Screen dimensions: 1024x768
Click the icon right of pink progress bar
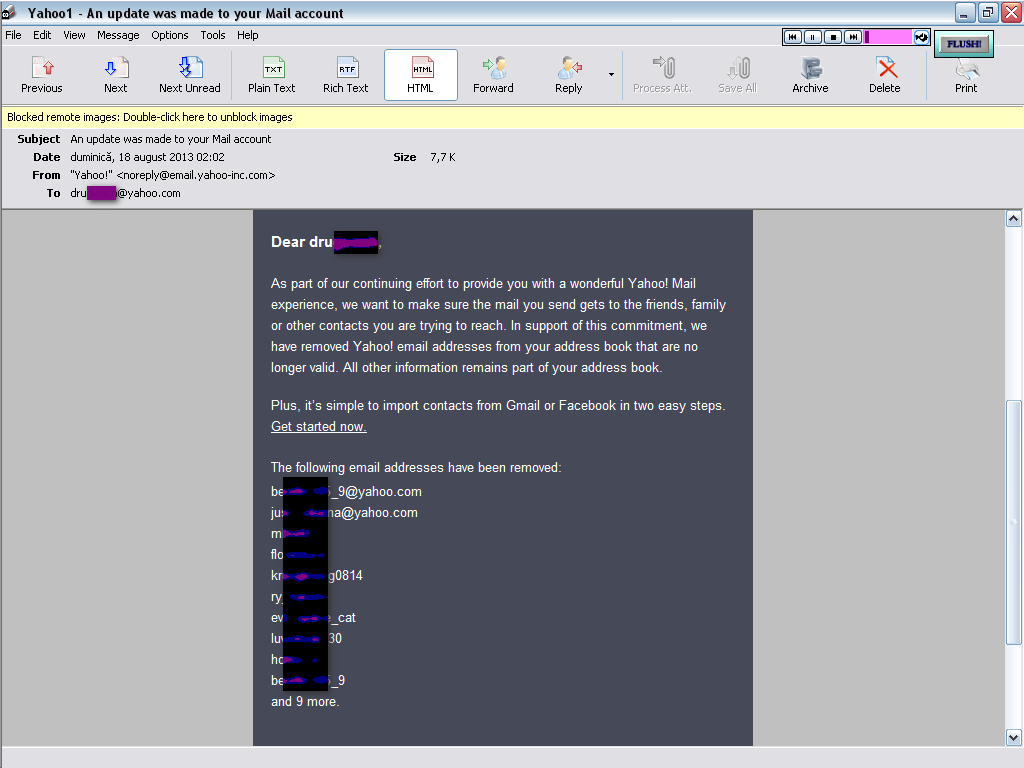coord(921,37)
